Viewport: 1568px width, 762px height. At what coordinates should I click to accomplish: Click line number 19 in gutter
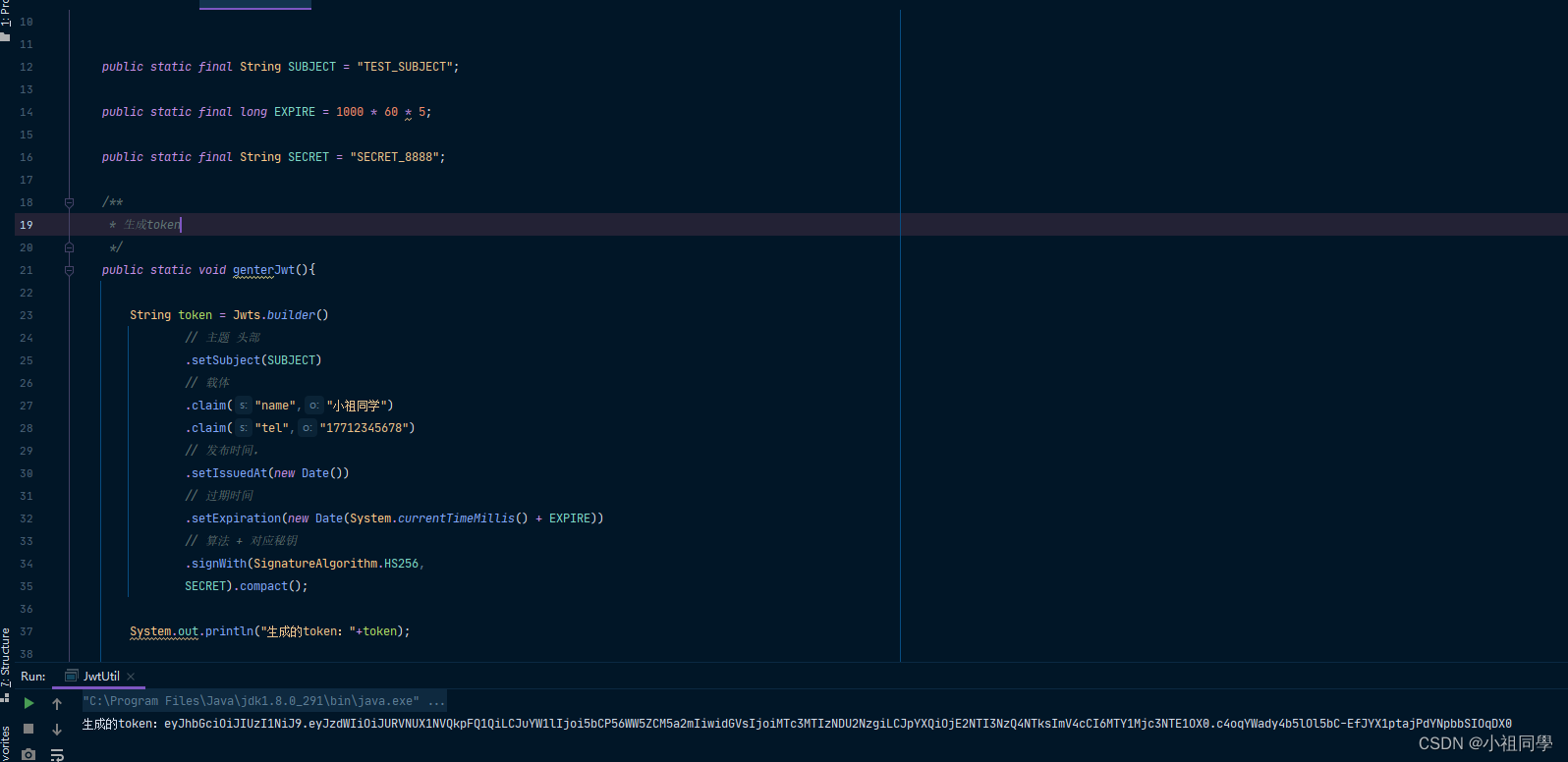pos(27,225)
